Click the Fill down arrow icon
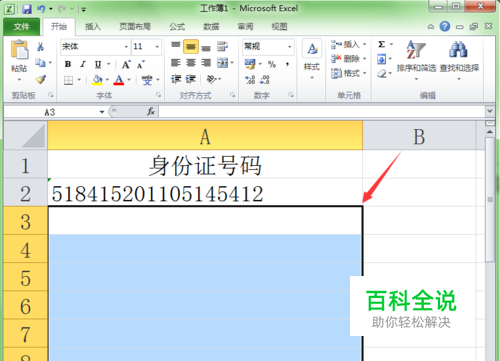The height and width of the screenshot is (361, 500). tap(382, 59)
